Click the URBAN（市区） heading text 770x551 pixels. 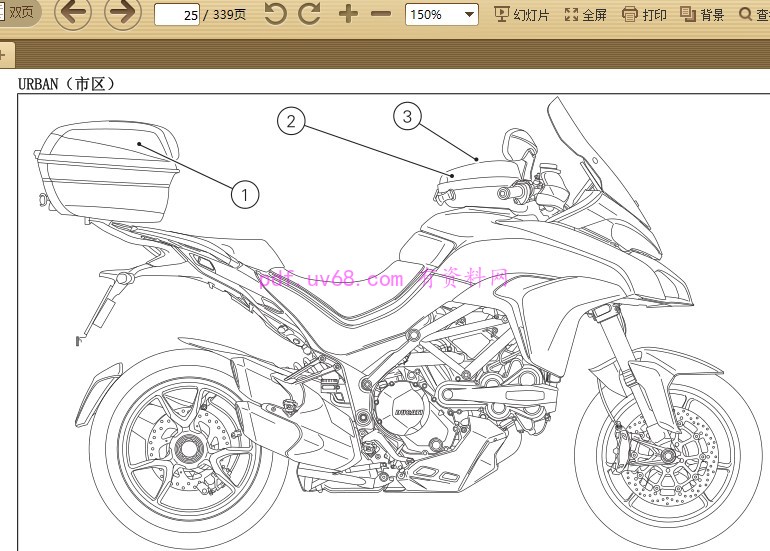[67, 83]
